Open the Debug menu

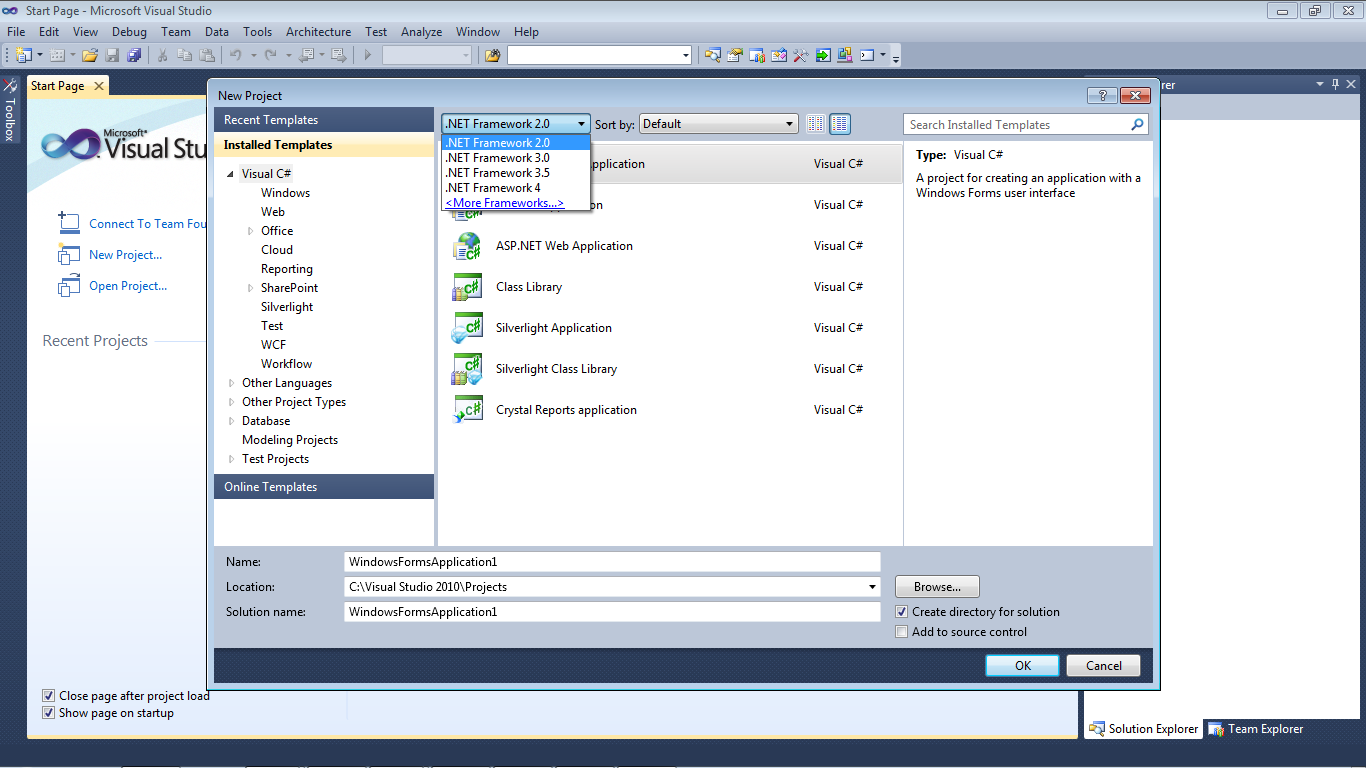click(x=129, y=32)
